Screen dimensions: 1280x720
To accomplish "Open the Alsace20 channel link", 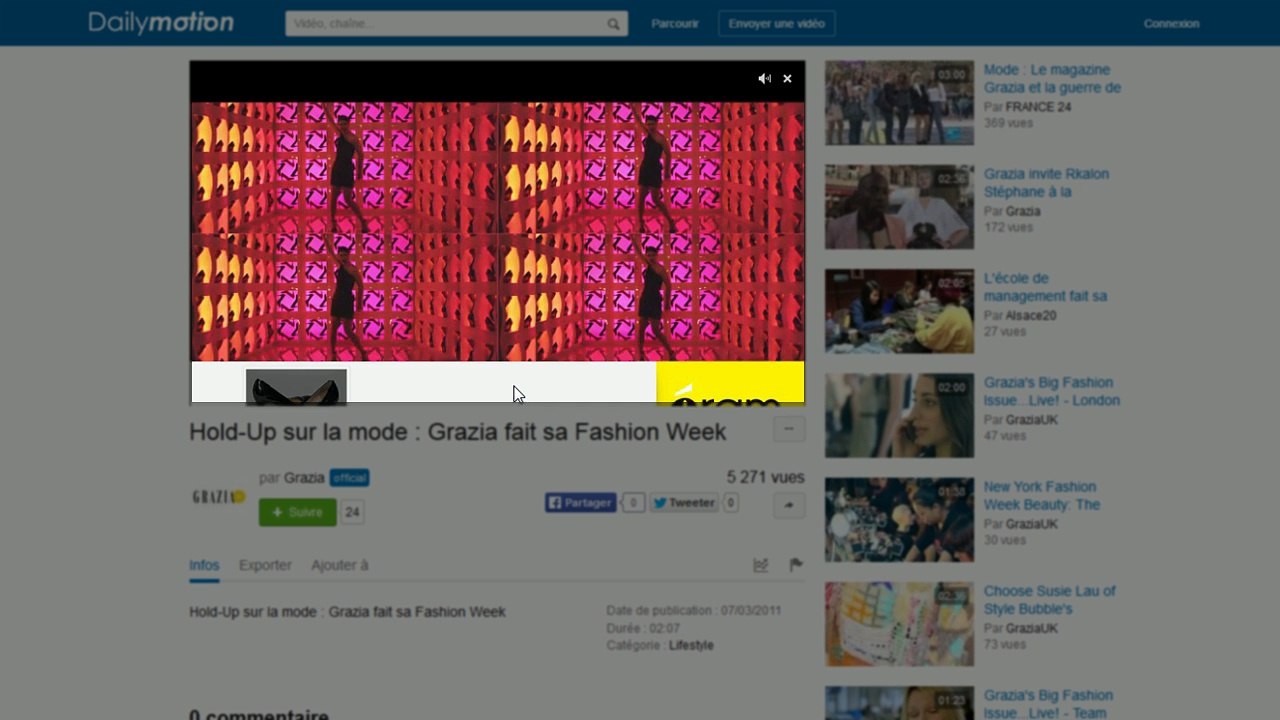I will coord(1031,316).
